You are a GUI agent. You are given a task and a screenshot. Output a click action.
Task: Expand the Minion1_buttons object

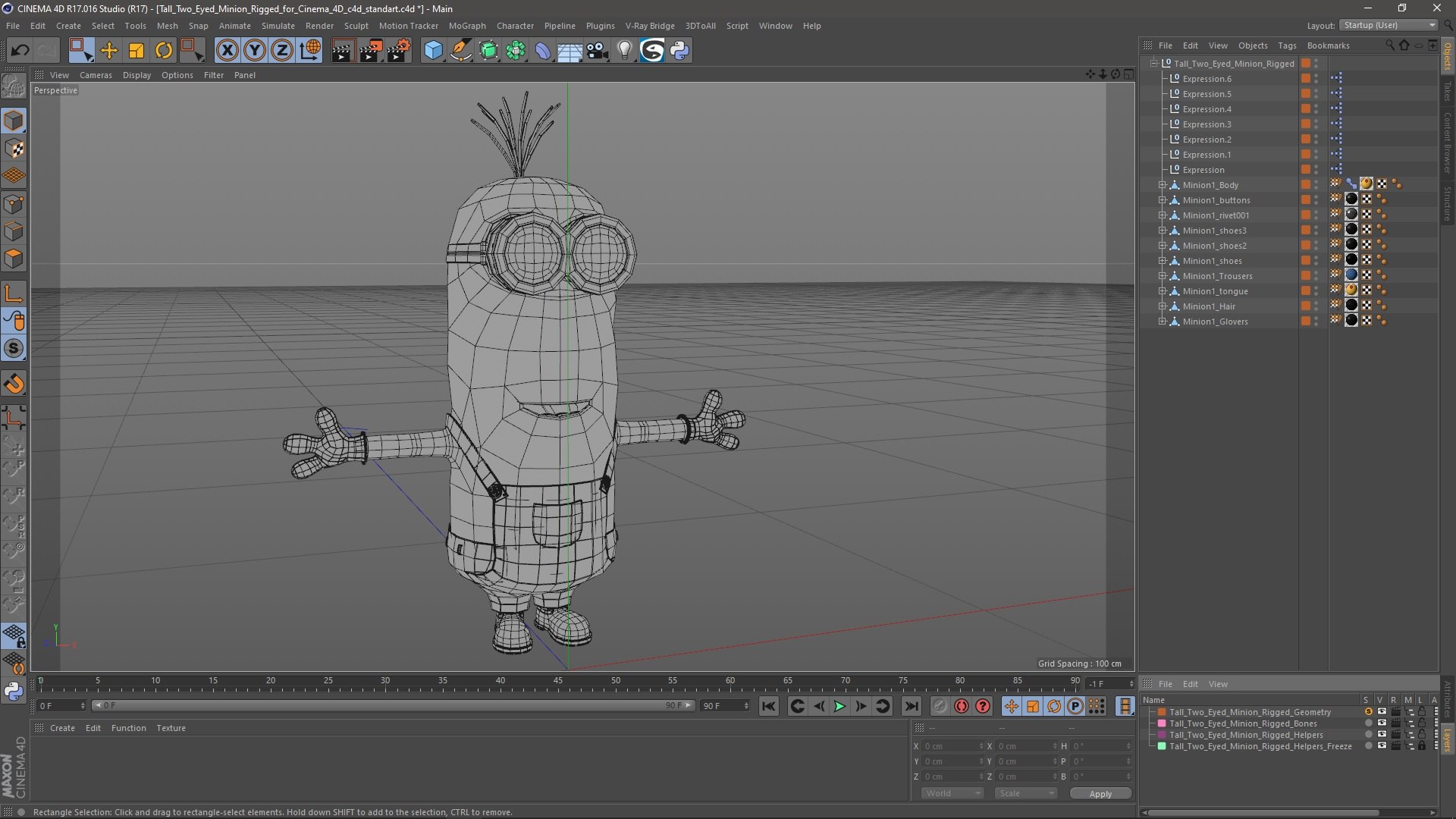[1162, 200]
